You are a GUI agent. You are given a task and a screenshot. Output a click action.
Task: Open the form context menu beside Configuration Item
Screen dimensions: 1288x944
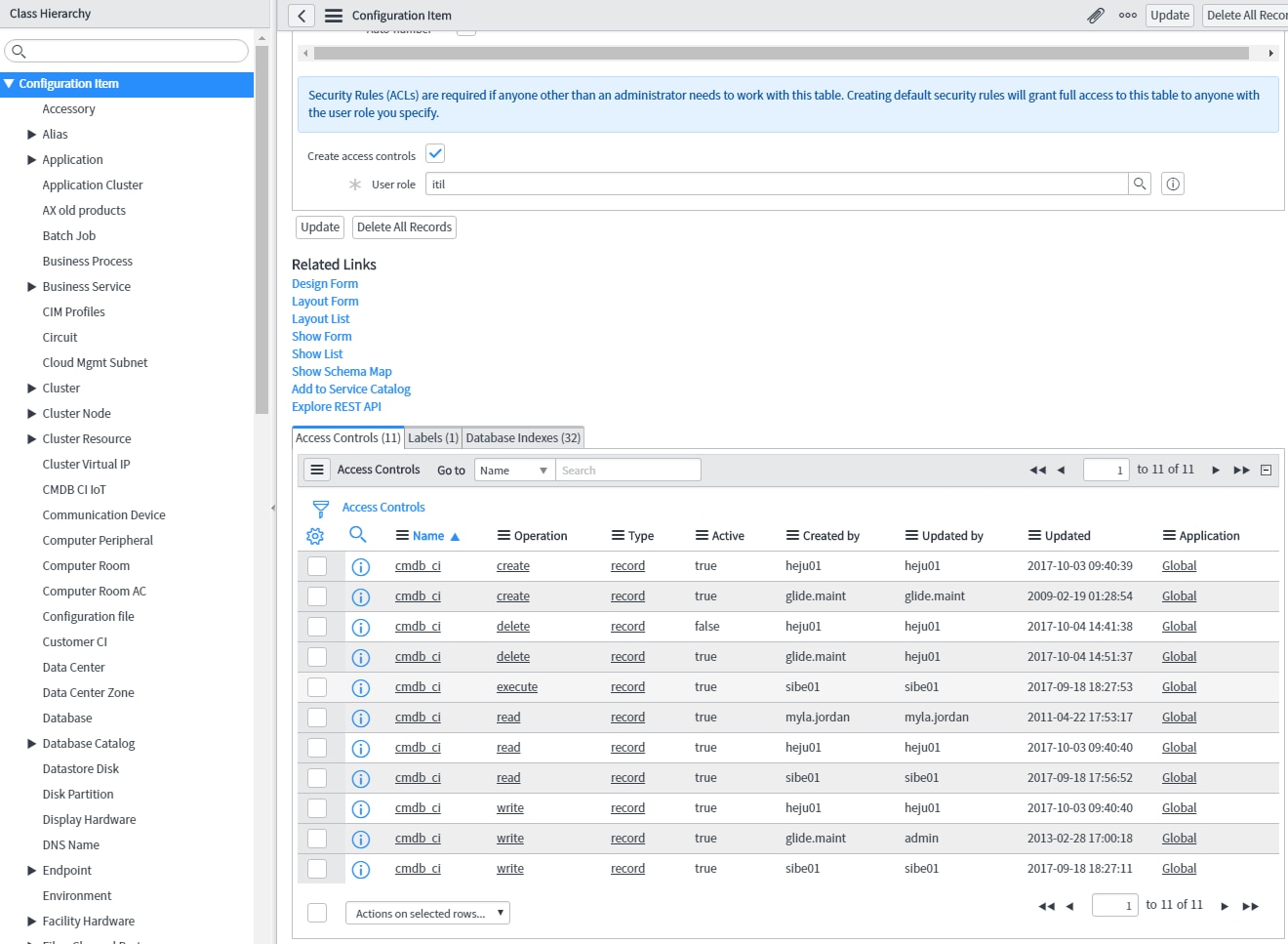pyautogui.click(x=334, y=16)
